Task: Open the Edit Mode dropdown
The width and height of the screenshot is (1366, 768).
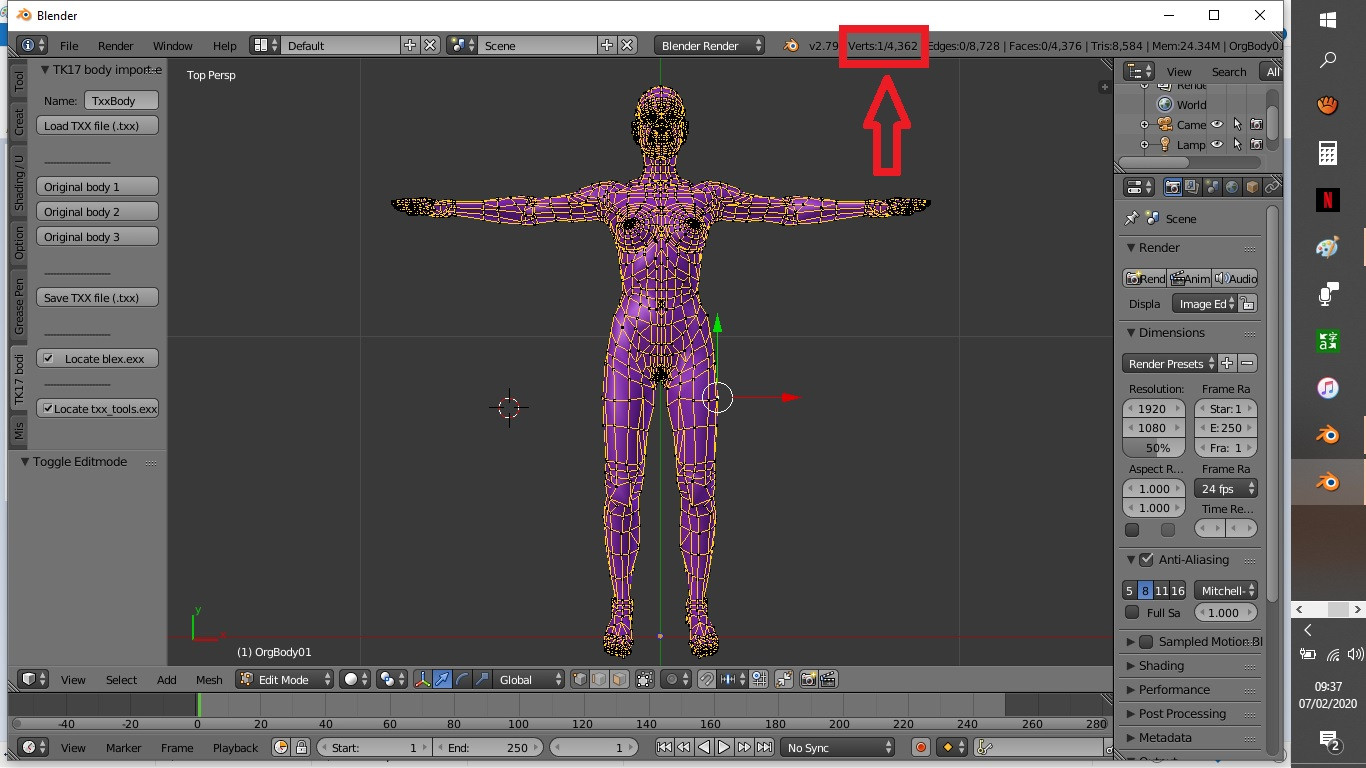Action: click(285, 679)
